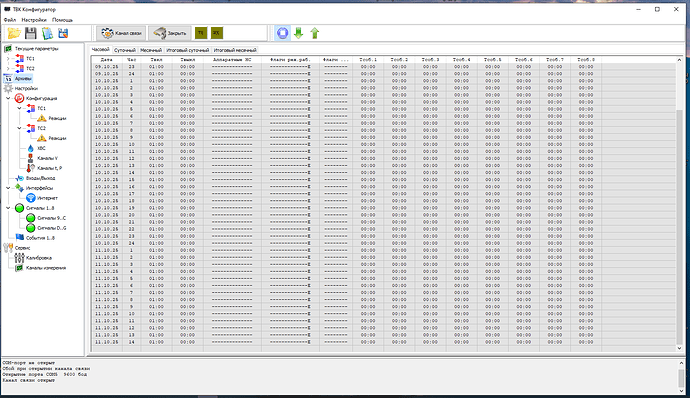Screen dimensions: 690x398
Task: Click the Канал связи button
Action: (121, 33)
